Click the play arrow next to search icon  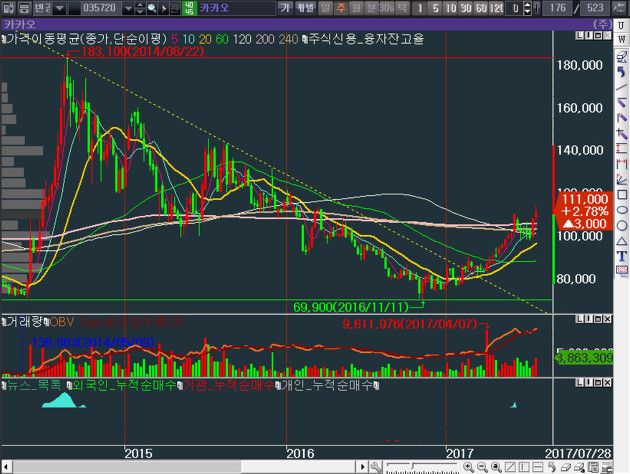164,8
